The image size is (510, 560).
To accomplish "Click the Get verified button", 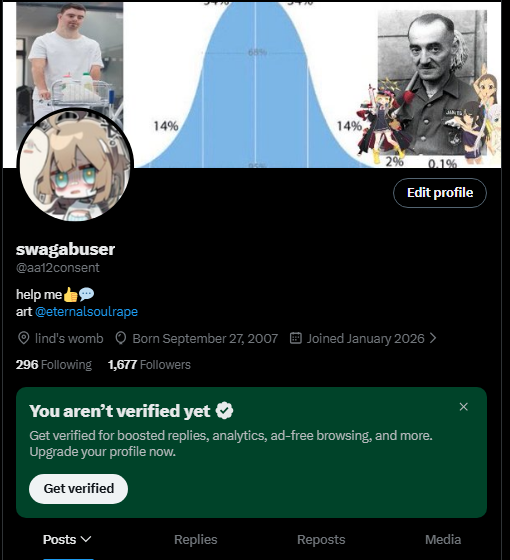I will (x=79, y=489).
